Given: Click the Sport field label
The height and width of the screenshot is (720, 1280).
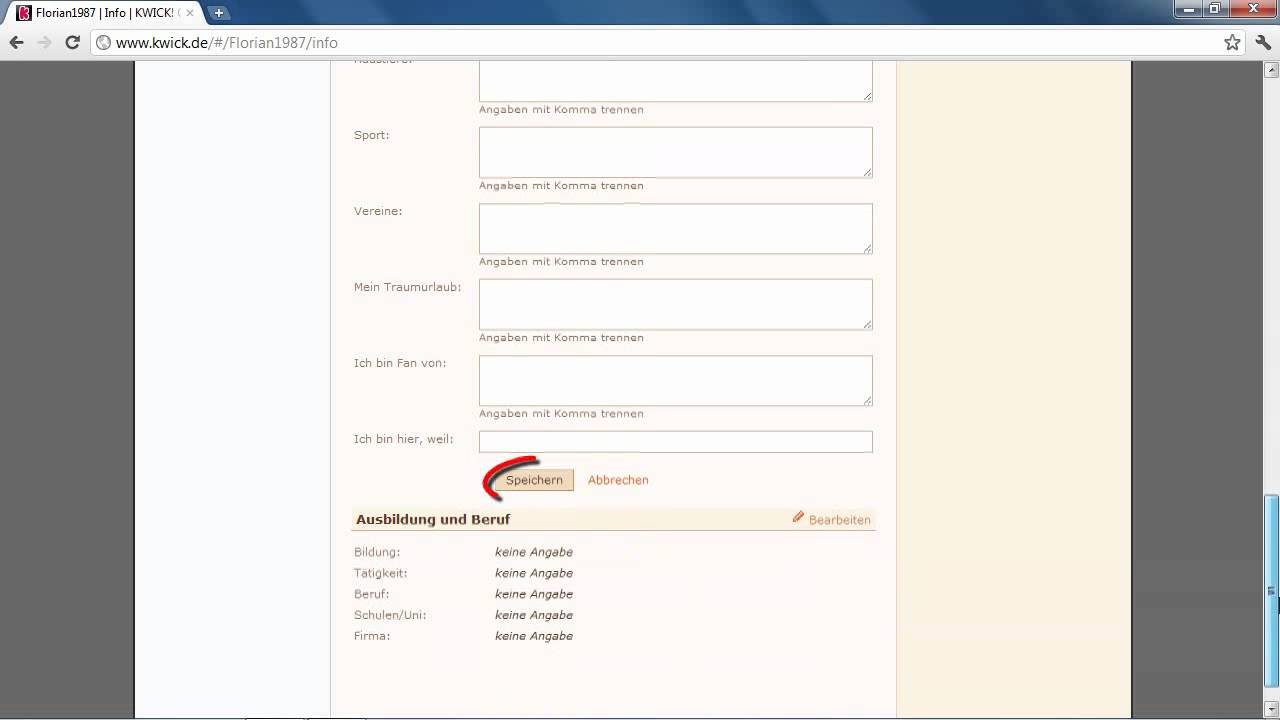Looking at the screenshot, I should point(372,135).
